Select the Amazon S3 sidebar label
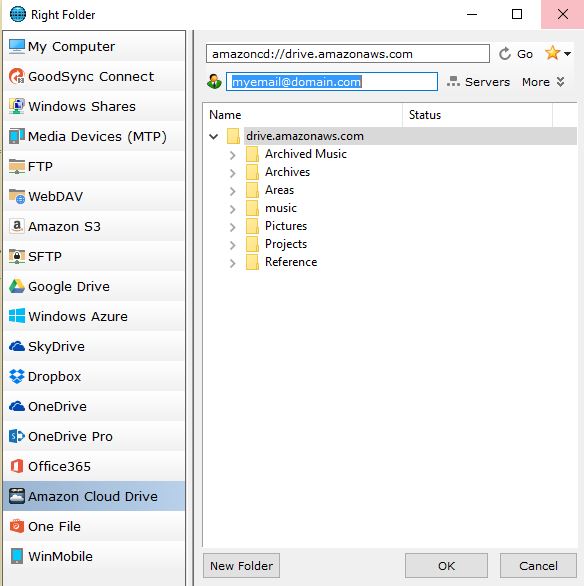This screenshot has height=586, width=584. pyautogui.click(x=64, y=226)
